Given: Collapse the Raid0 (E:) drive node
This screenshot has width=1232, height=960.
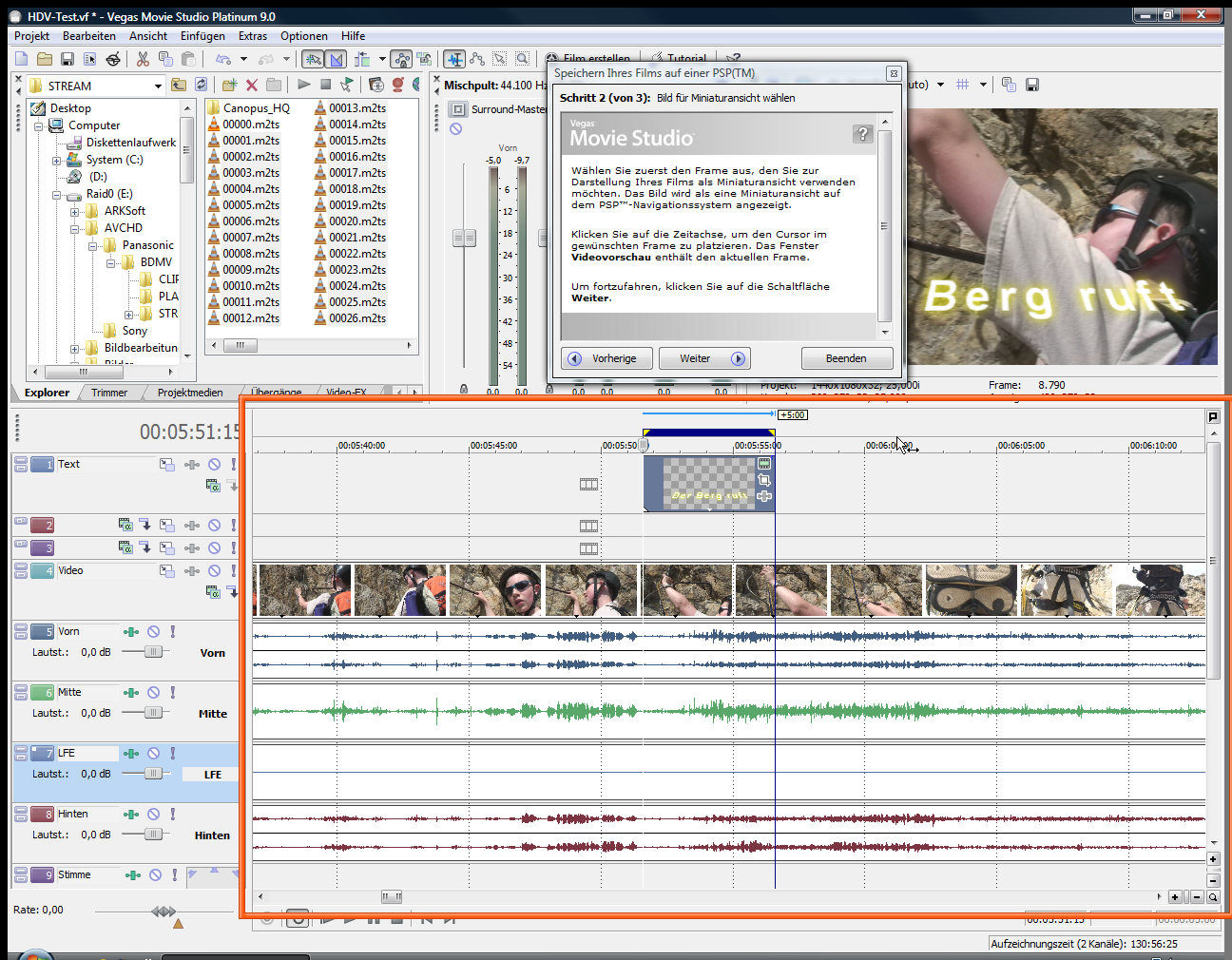Looking at the screenshot, I should coord(57,195).
